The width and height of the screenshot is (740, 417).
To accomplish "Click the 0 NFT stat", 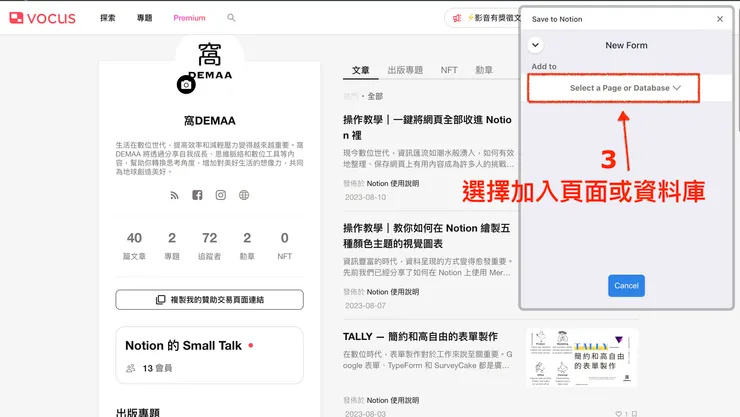I will 285,245.
